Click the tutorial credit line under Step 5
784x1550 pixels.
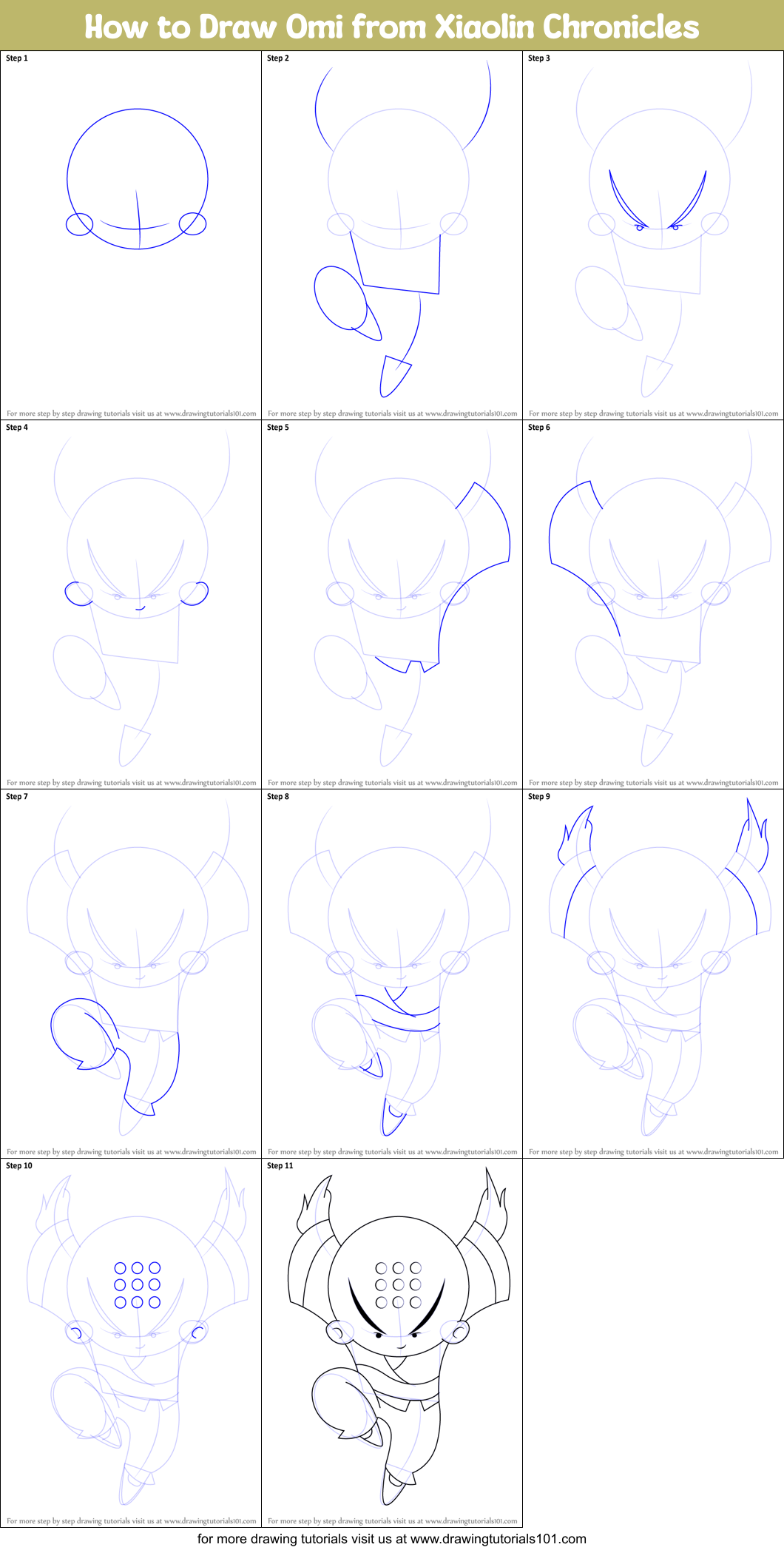click(393, 783)
